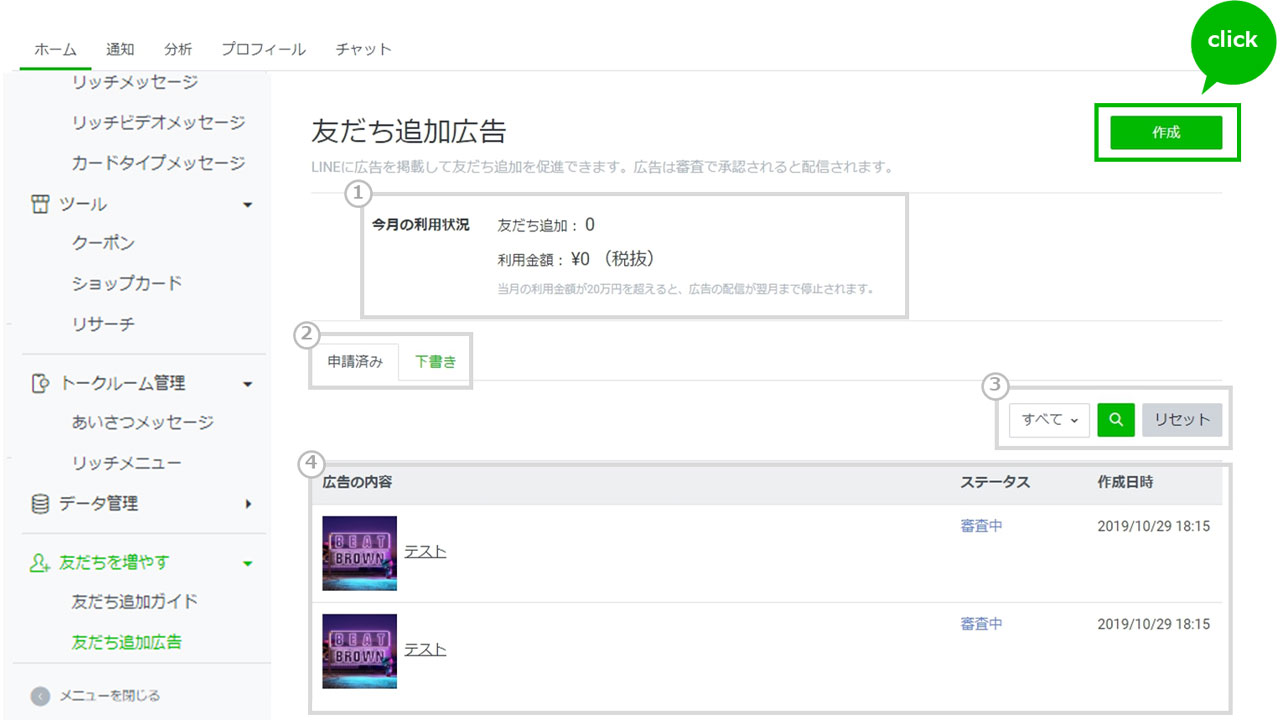Open the チャット top navigation tab
Image resolution: width=1280 pixels, height=720 pixels.
[x=363, y=49]
